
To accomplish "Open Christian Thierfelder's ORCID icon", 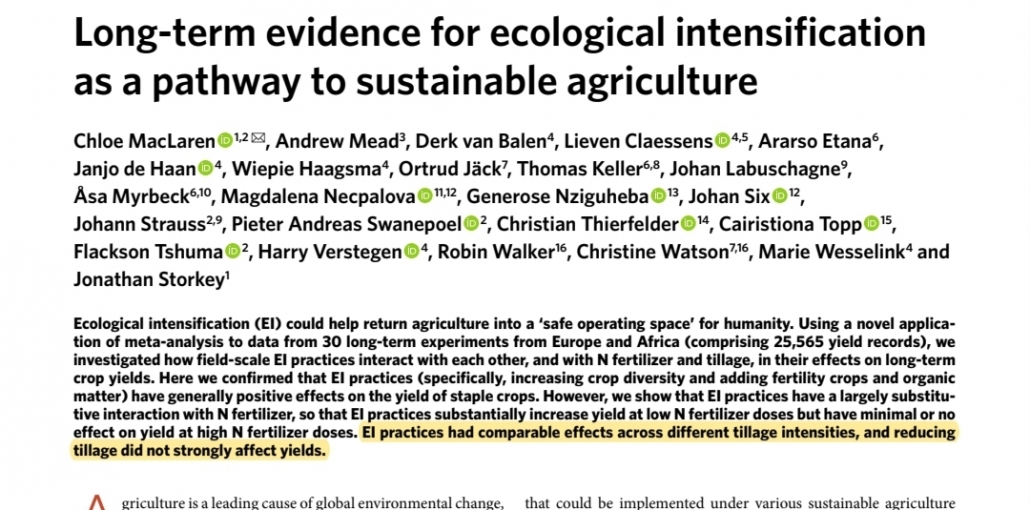I will tap(688, 223).
